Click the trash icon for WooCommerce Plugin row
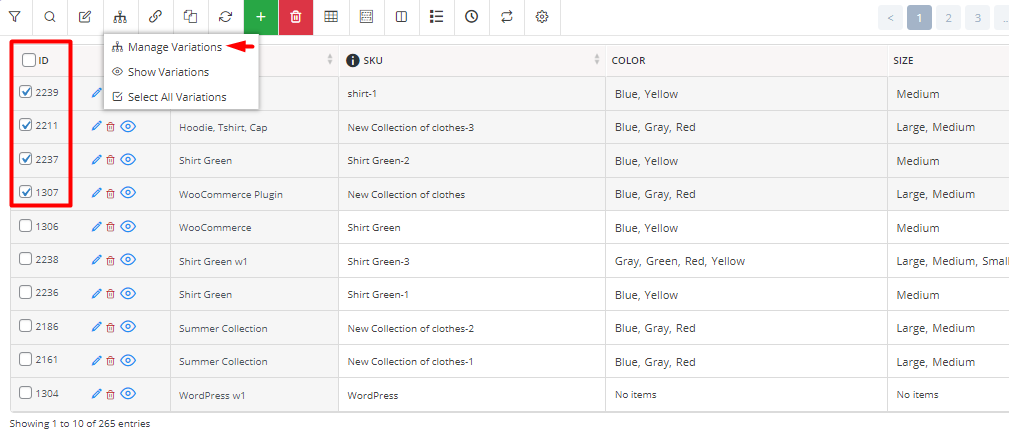The width and height of the screenshot is (1009, 430). [111, 193]
